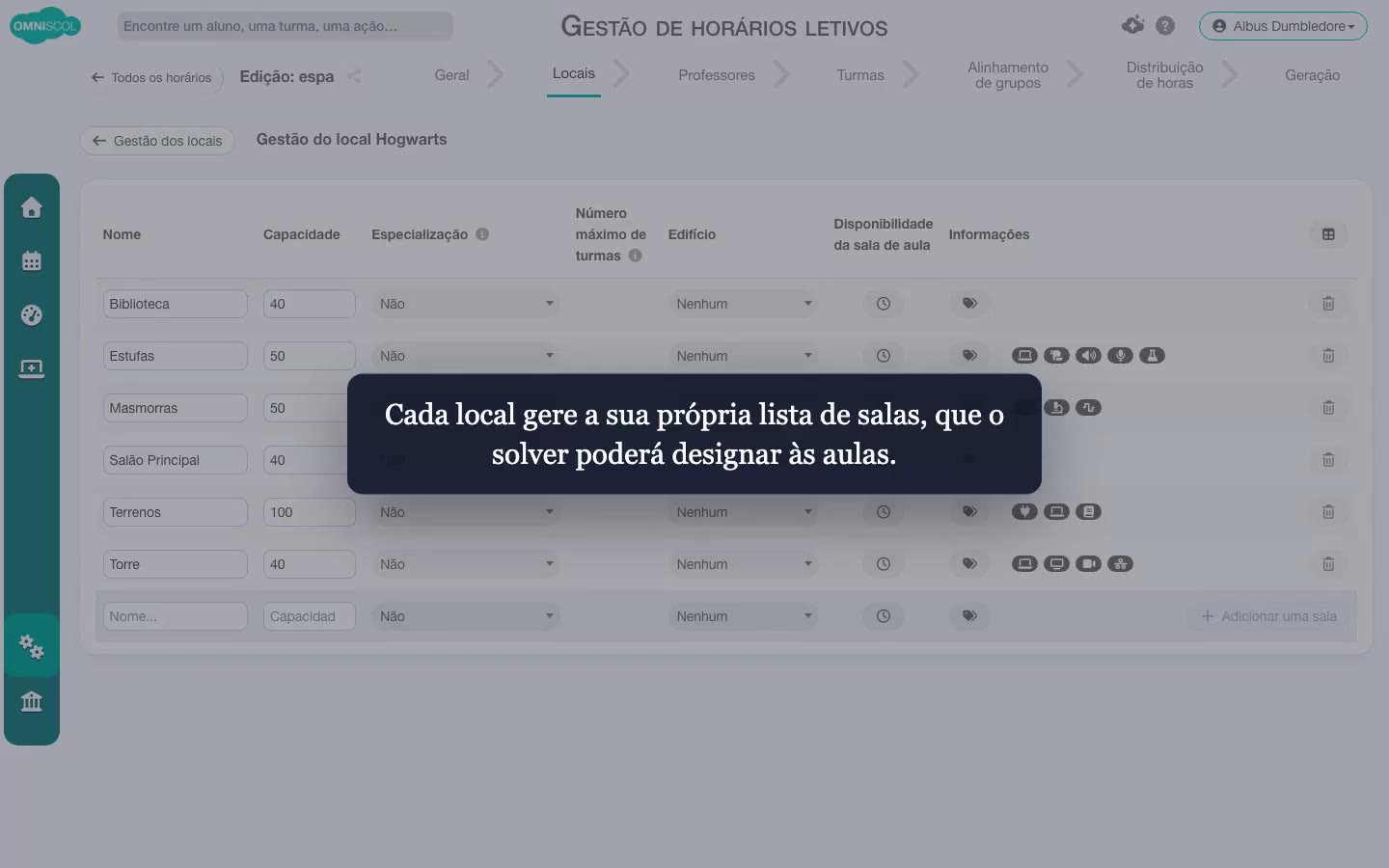This screenshot has height=868, width=1389.
Task: Open the institution building sidebar icon
Action: click(32, 701)
